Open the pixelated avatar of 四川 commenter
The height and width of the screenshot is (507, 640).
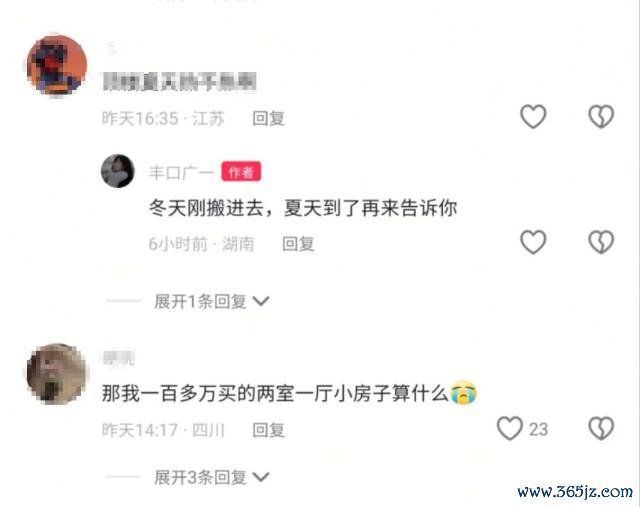[x=57, y=374]
